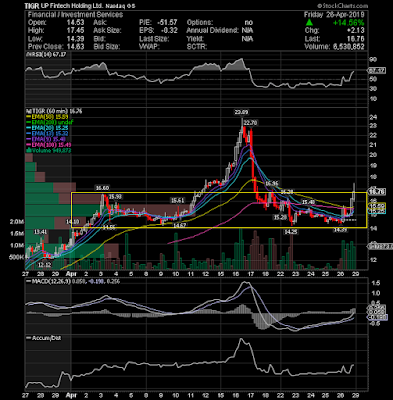The width and height of the screenshot is (393, 400).
Task: Select the 14.25 low price label
Action: click(291, 232)
